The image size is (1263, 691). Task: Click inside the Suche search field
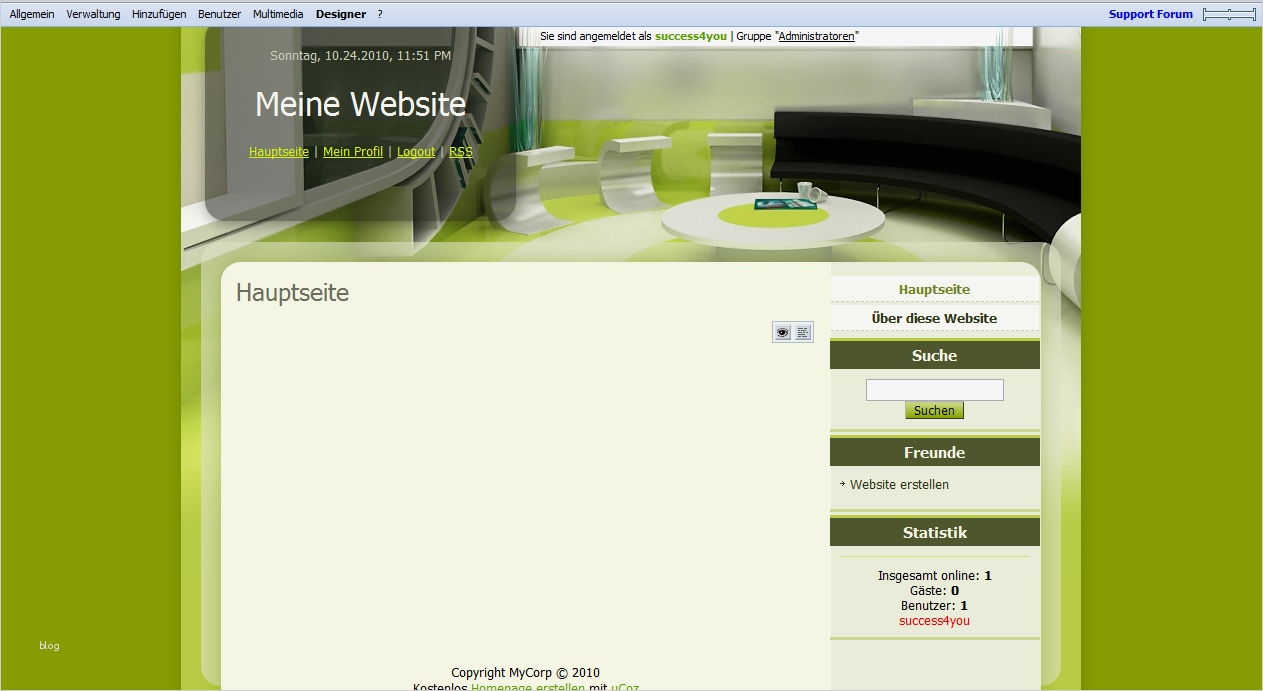click(x=933, y=389)
